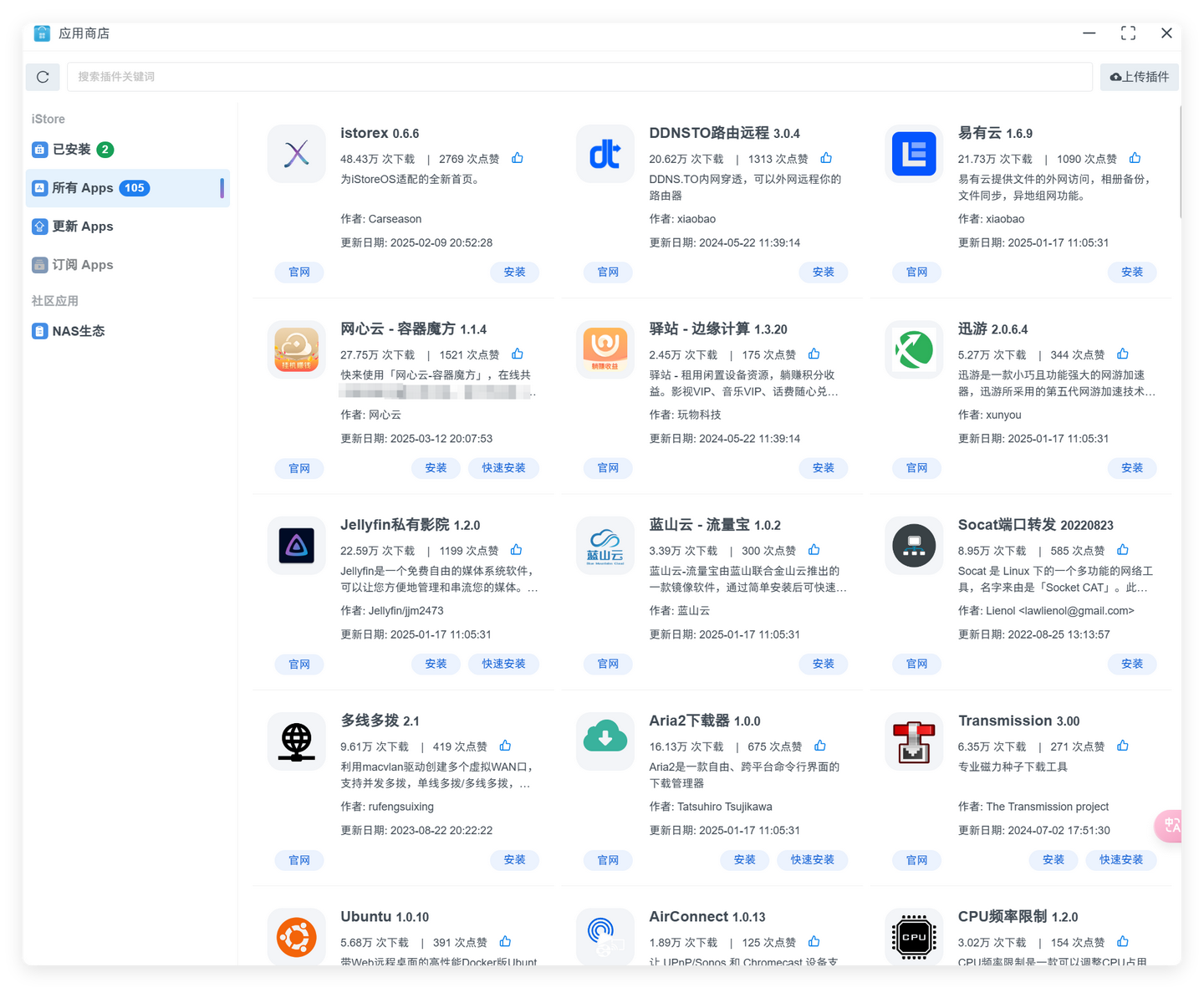Install the istorex app
1204x988 pixels.
tap(515, 272)
